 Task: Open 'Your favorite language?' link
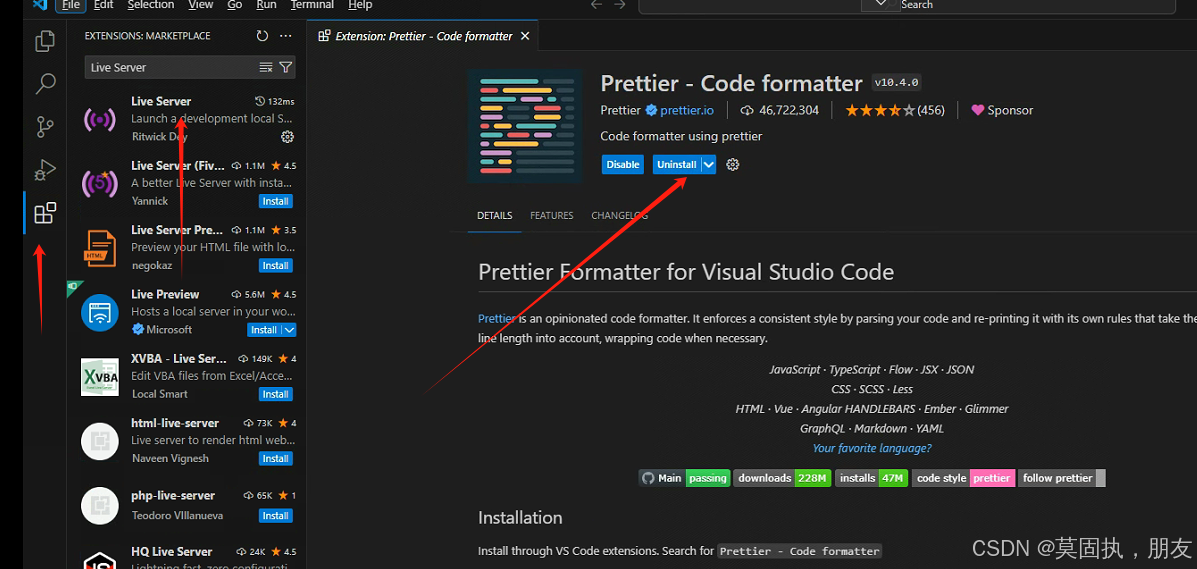pyautogui.click(x=872, y=448)
